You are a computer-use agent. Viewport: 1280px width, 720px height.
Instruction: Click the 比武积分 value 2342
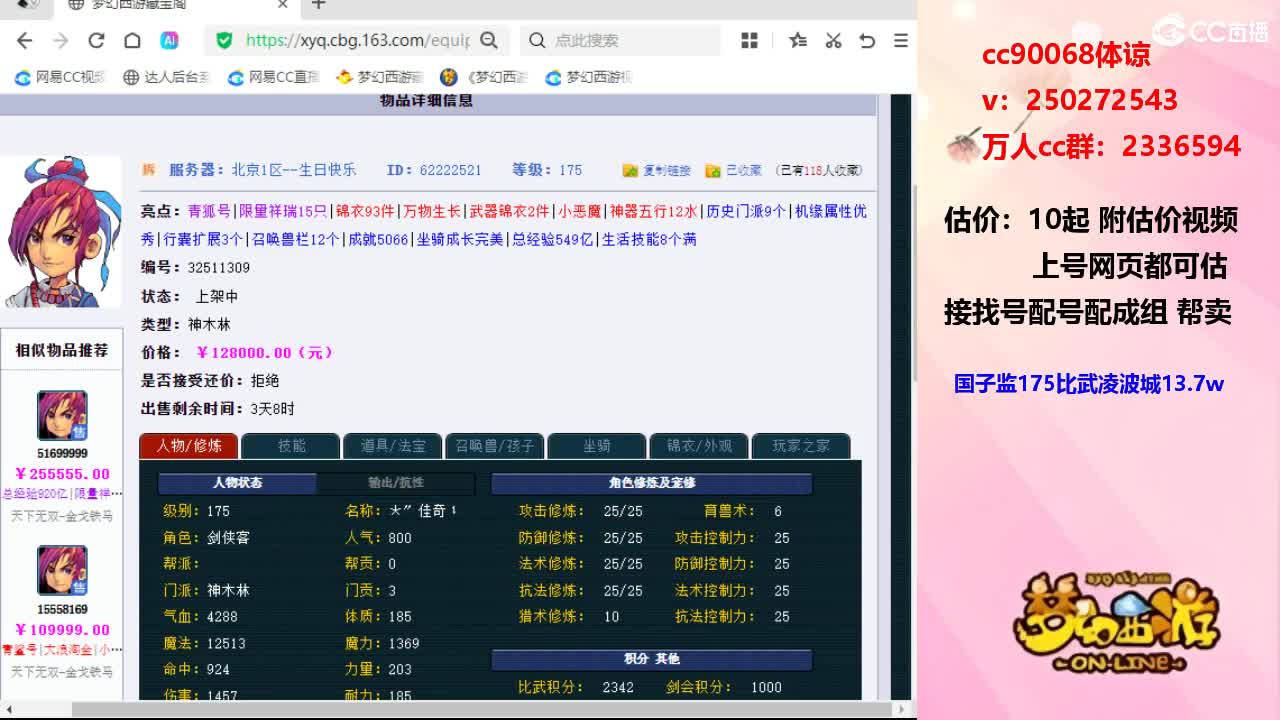(x=618, y=687)
